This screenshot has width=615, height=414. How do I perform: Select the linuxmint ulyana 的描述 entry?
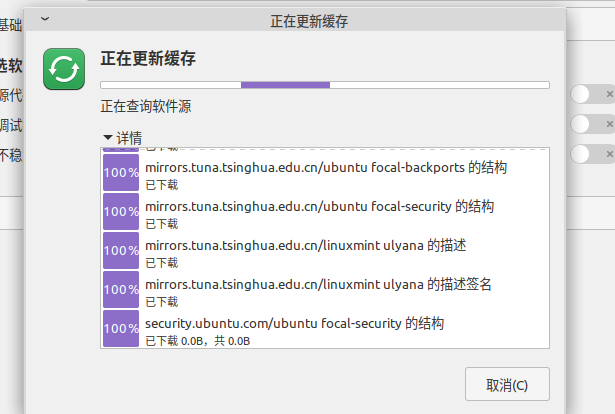pos(306,246)
